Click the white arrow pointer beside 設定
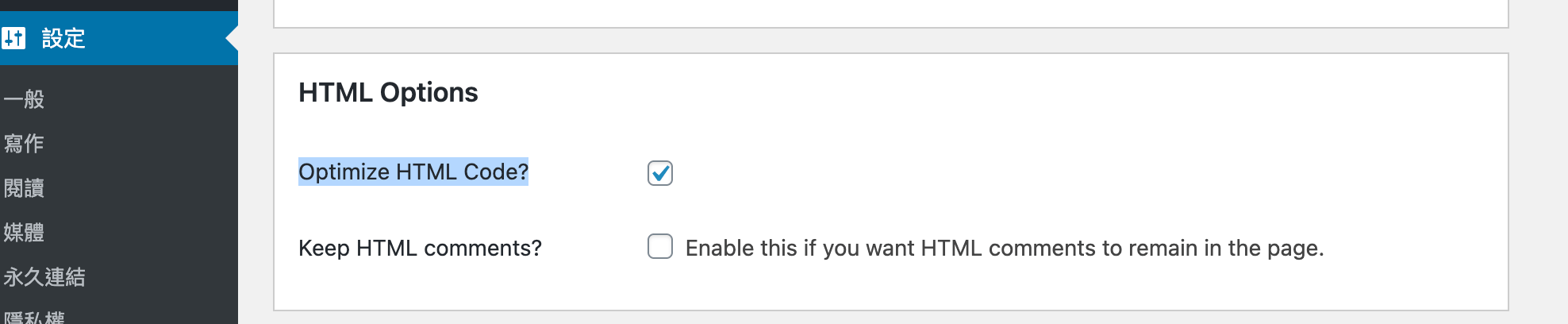1568x324 pixels. point(232,38)
